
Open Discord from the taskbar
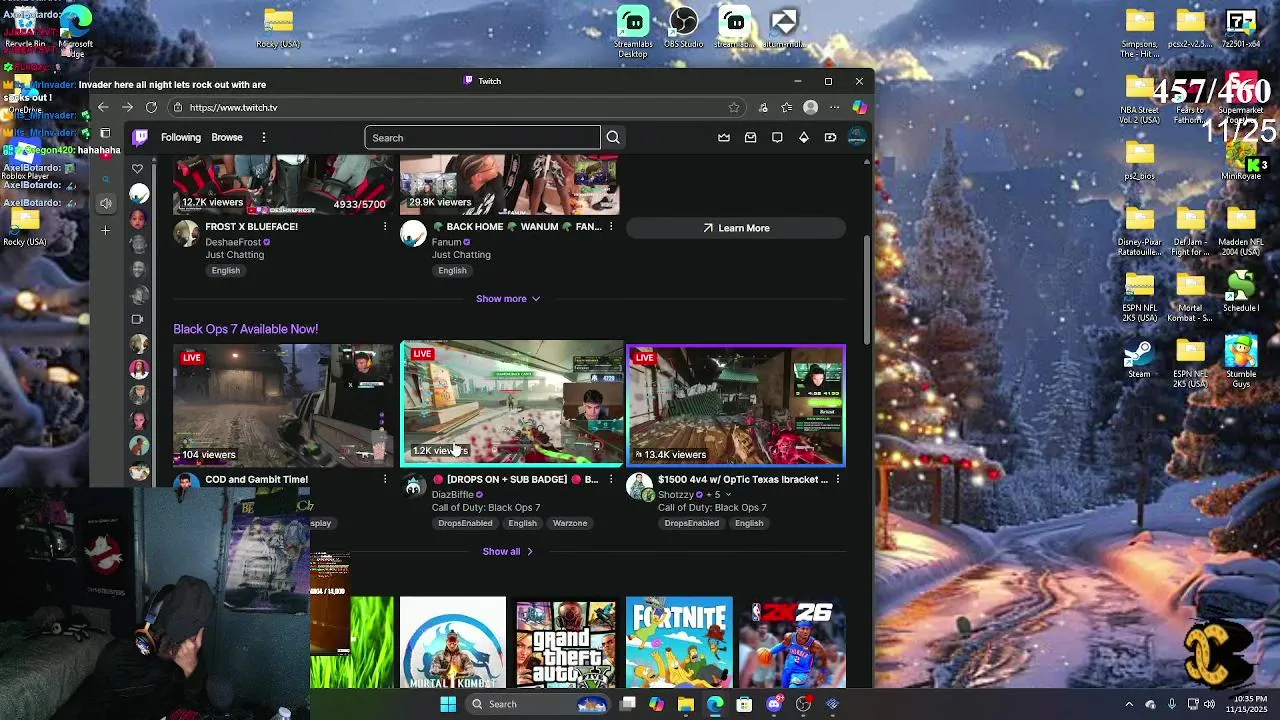(774, 704)
